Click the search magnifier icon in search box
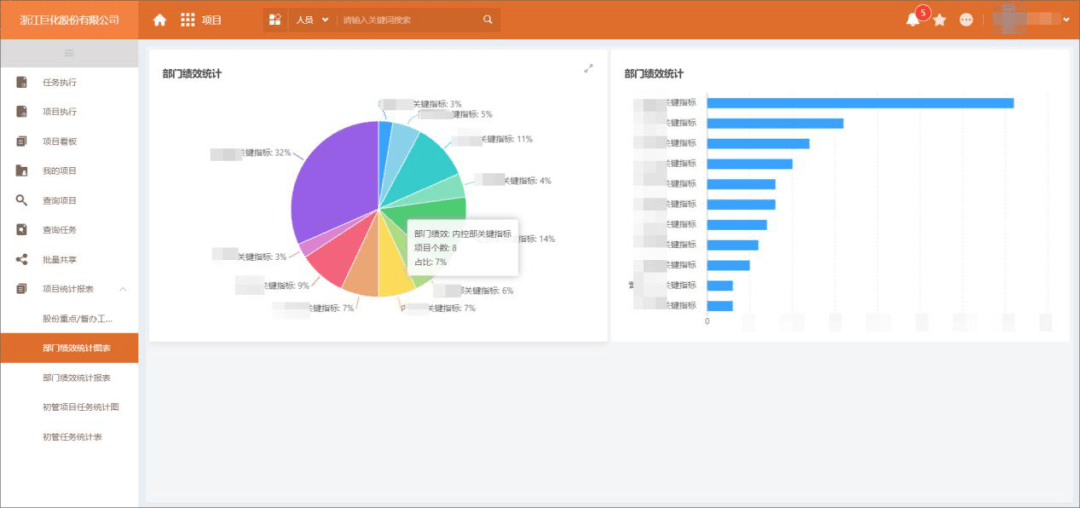1080x508 pixels. pyautogui.click(x=488, y=20)
